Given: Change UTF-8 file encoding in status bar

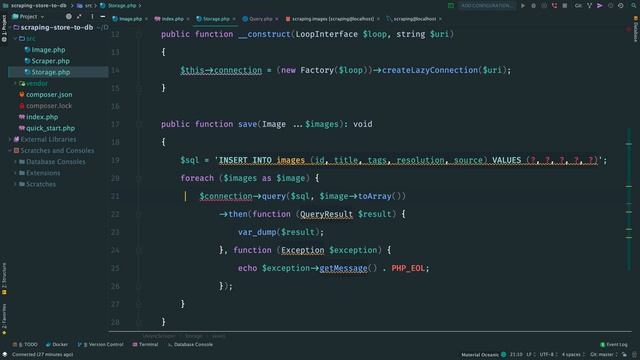Looking at the screenshot, I should (x=548, y=354).
